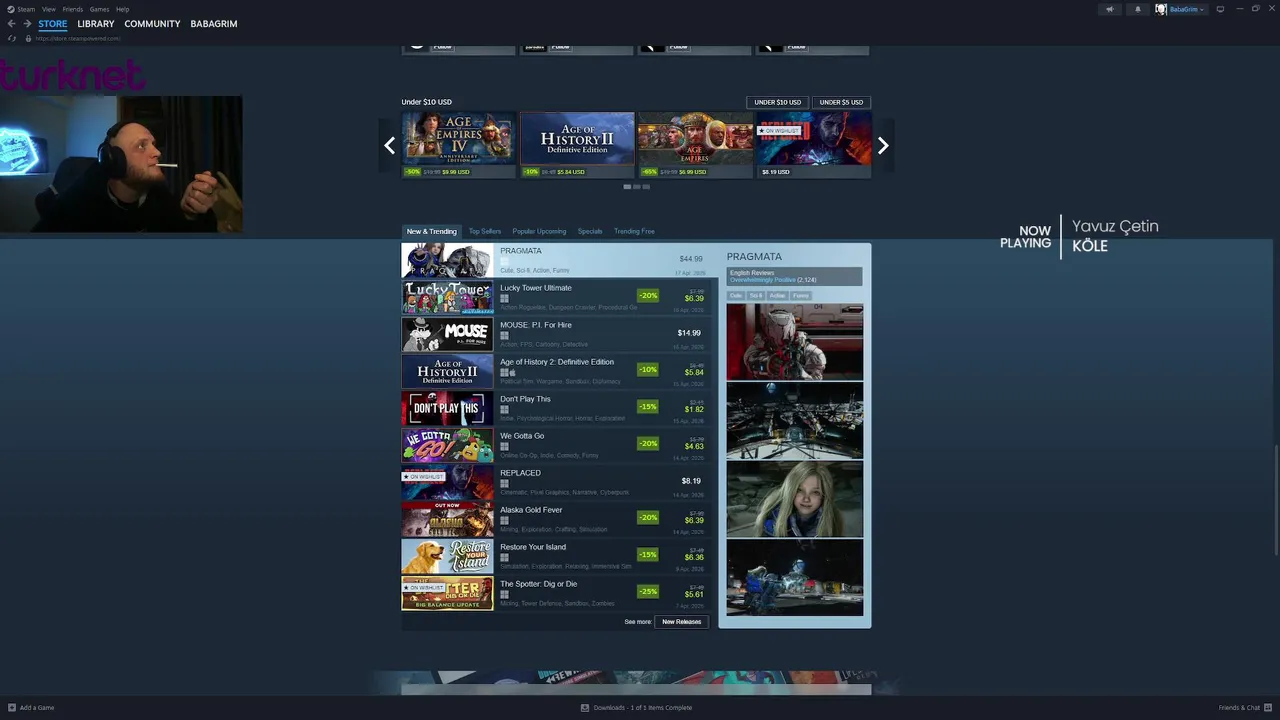This screenshot has height=720, width=1280.
Task: Open the BABAGRIM profile section
Action: pyautogui.click(x=214, y=23)
